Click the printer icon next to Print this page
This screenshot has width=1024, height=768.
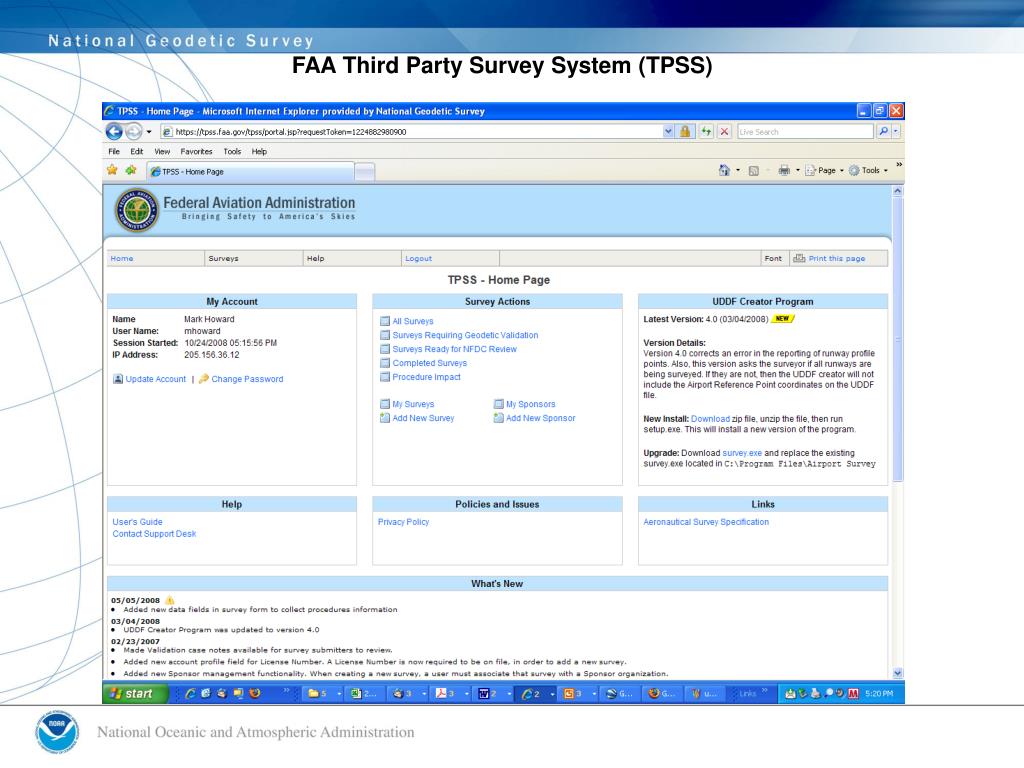click(x=799, y=259)
